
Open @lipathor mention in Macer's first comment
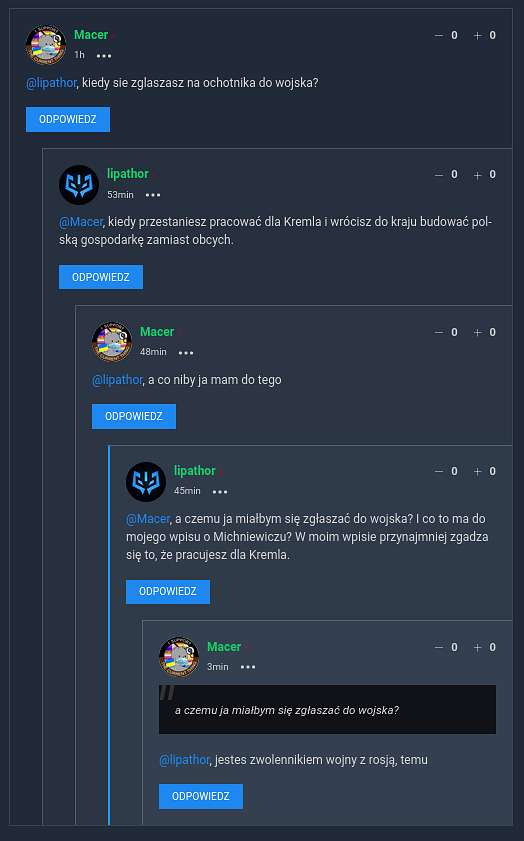tap(51, 83)
